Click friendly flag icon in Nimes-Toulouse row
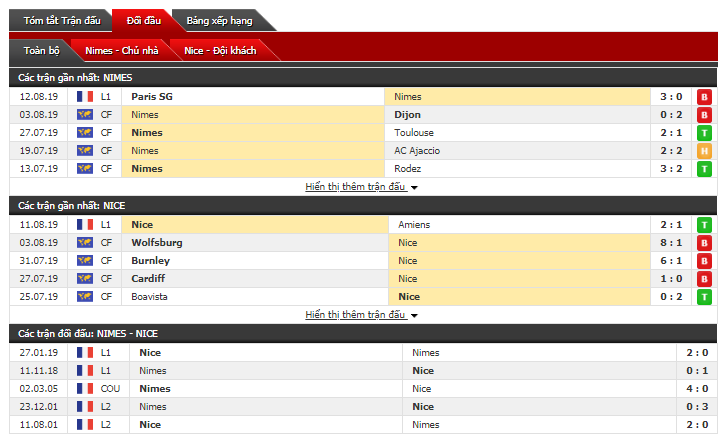719x434 pixels. (85, 133)
